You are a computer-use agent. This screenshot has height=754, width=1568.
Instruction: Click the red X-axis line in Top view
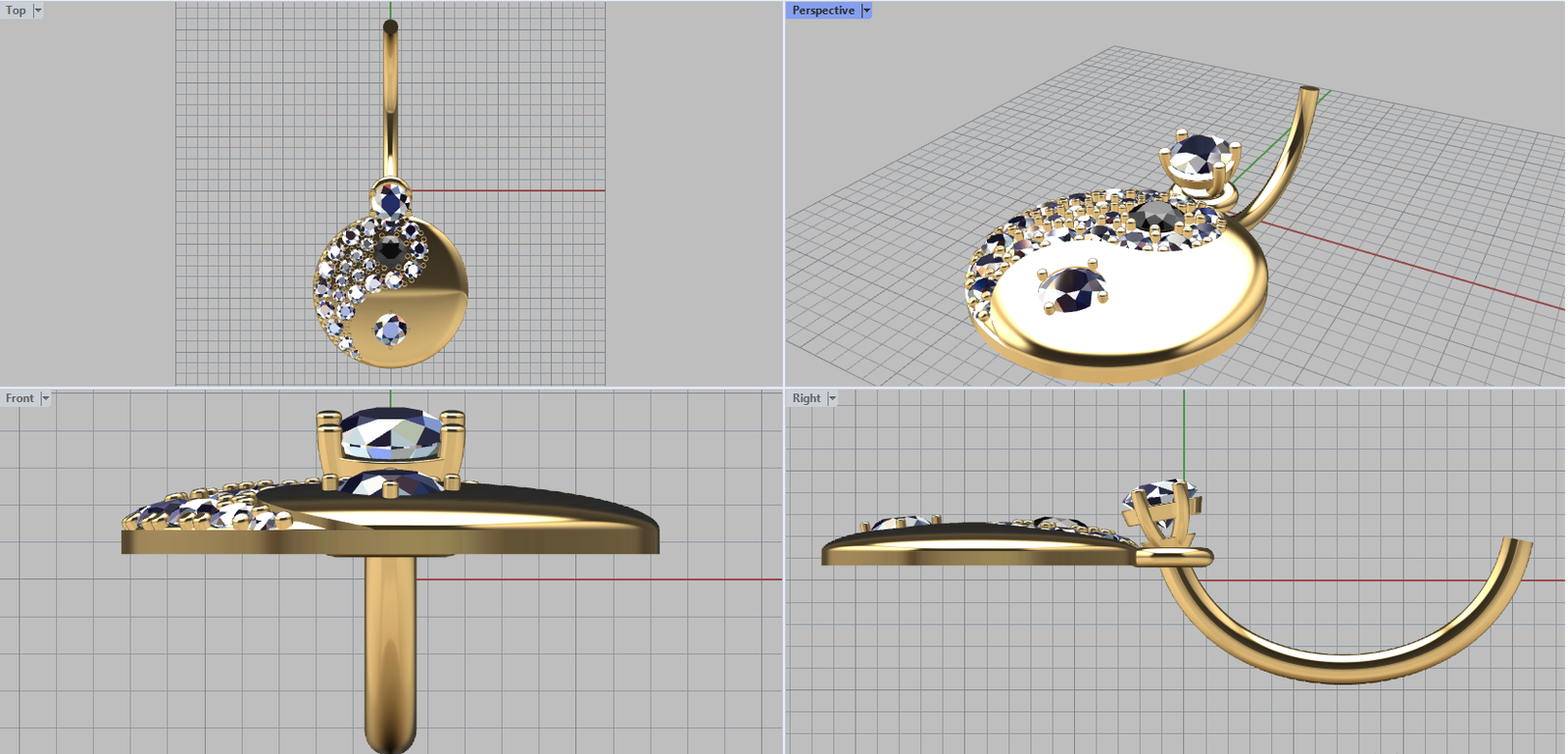click(x=510, y=190)
